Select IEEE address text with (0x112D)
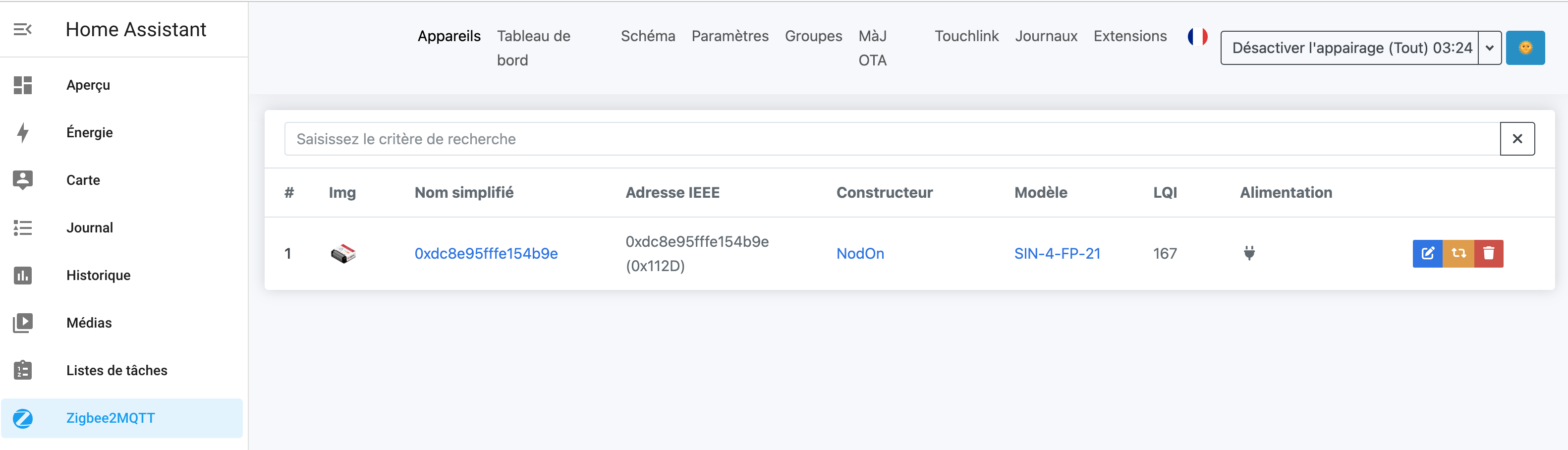 pos(697,253)
